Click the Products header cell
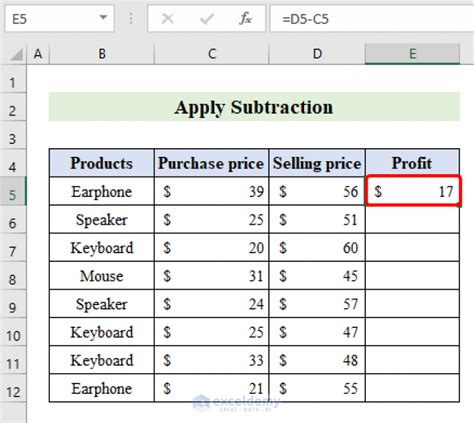This screenshot has height=423, width=474. point(102,163)
